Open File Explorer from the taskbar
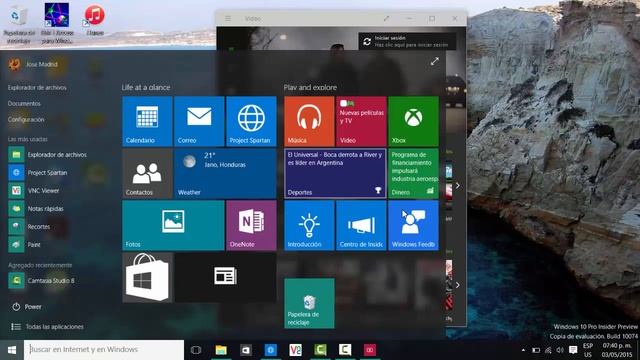Screen dimensions: 640x360 [221, 350]
